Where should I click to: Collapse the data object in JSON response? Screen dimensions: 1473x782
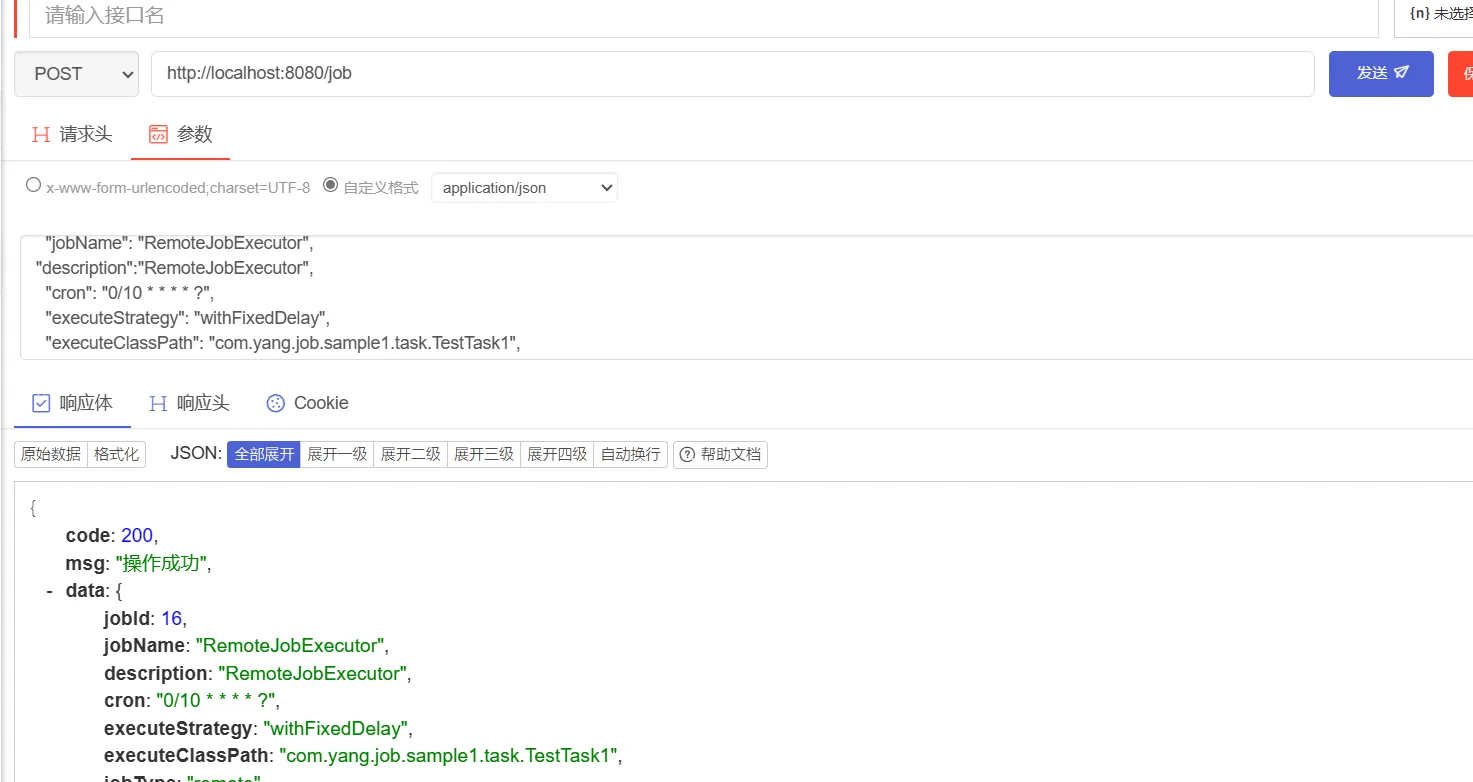pos(49,591)
